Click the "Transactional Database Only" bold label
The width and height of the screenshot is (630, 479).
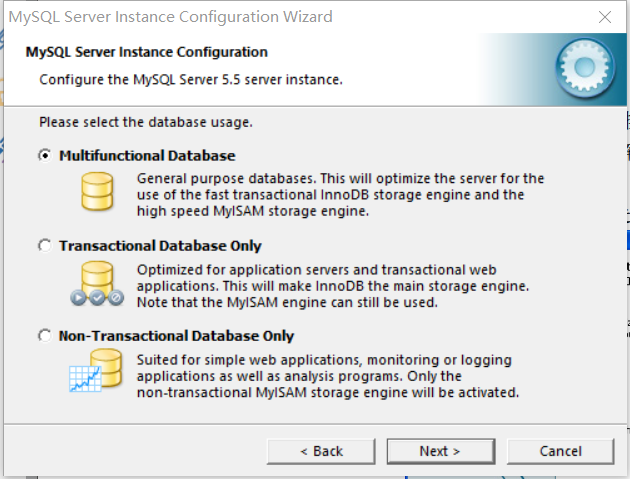[x=160, y=246]
